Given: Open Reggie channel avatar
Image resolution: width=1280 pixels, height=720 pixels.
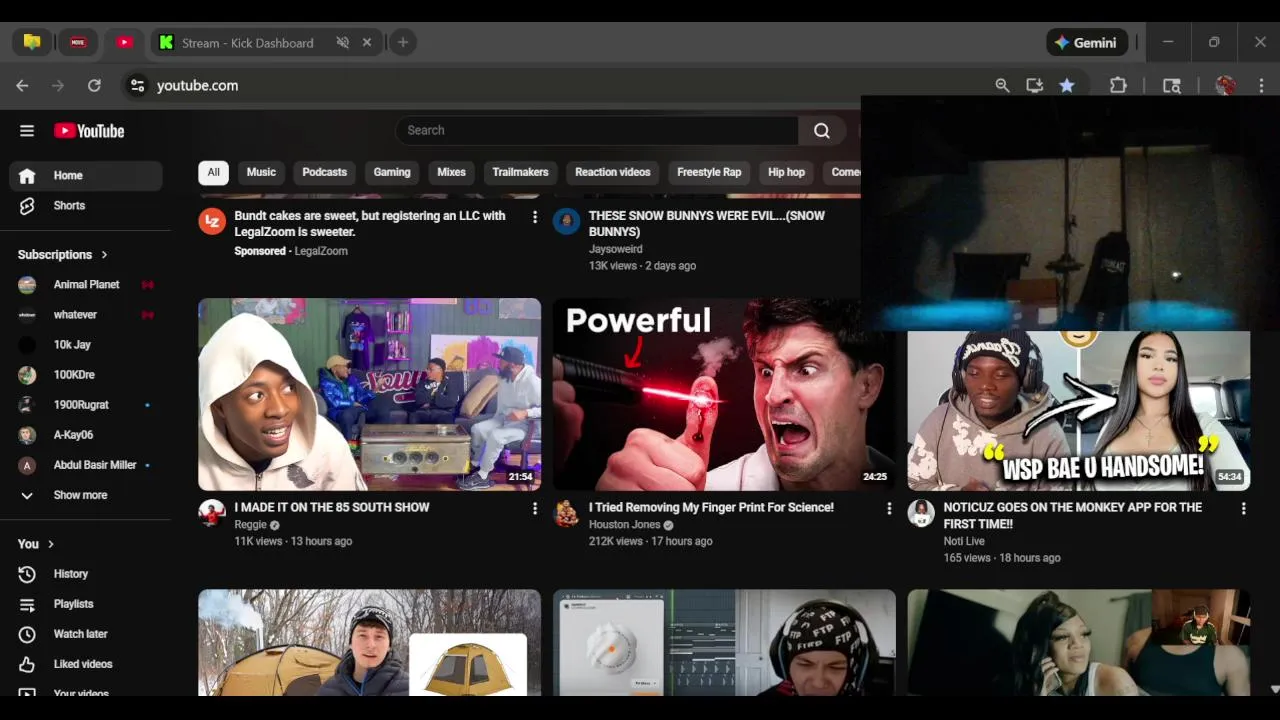Looking at the screenshot, I should [x=212, y=514].
